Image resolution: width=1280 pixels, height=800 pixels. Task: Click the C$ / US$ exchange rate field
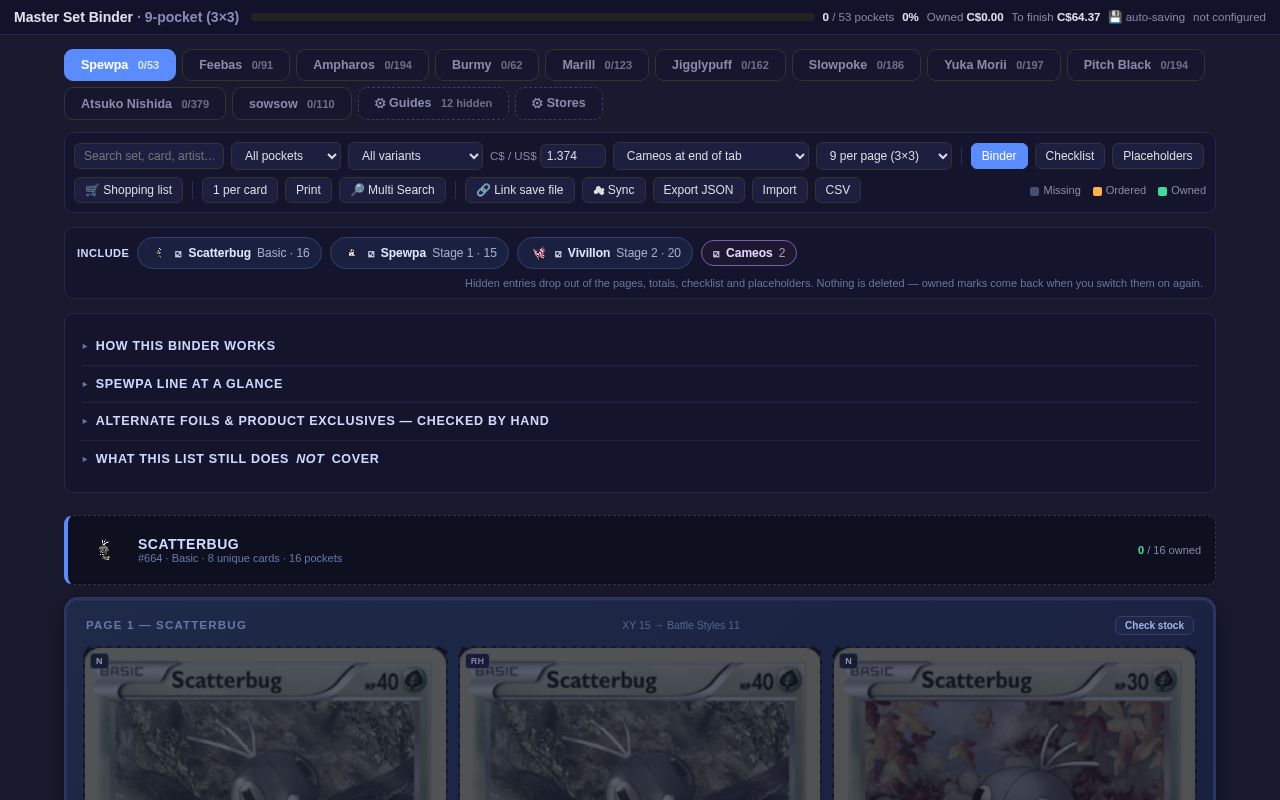573,156
